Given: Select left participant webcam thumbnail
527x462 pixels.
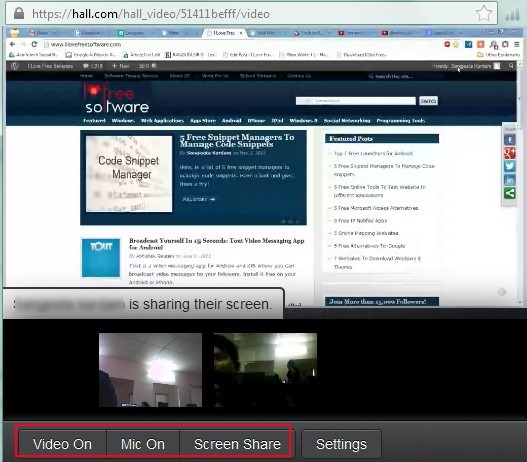Looking at the screenshot, I should (x=151, y=370).
